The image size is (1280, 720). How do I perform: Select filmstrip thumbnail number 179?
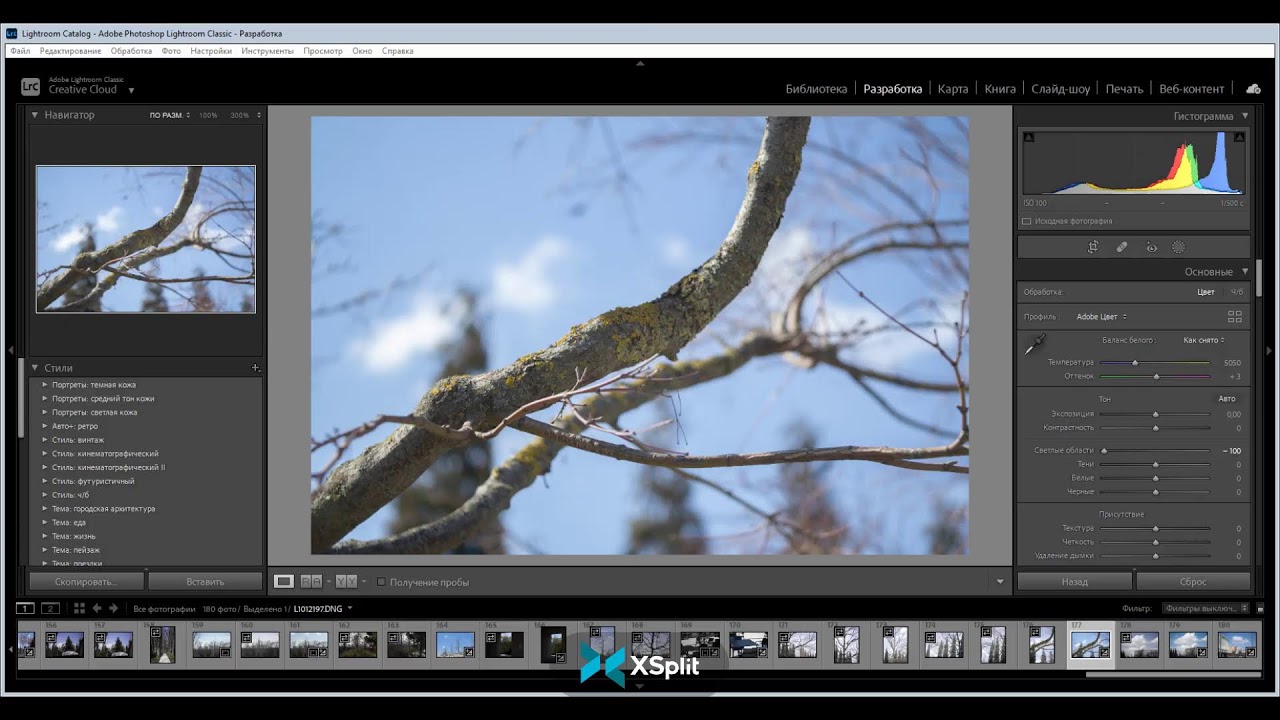1188,644
